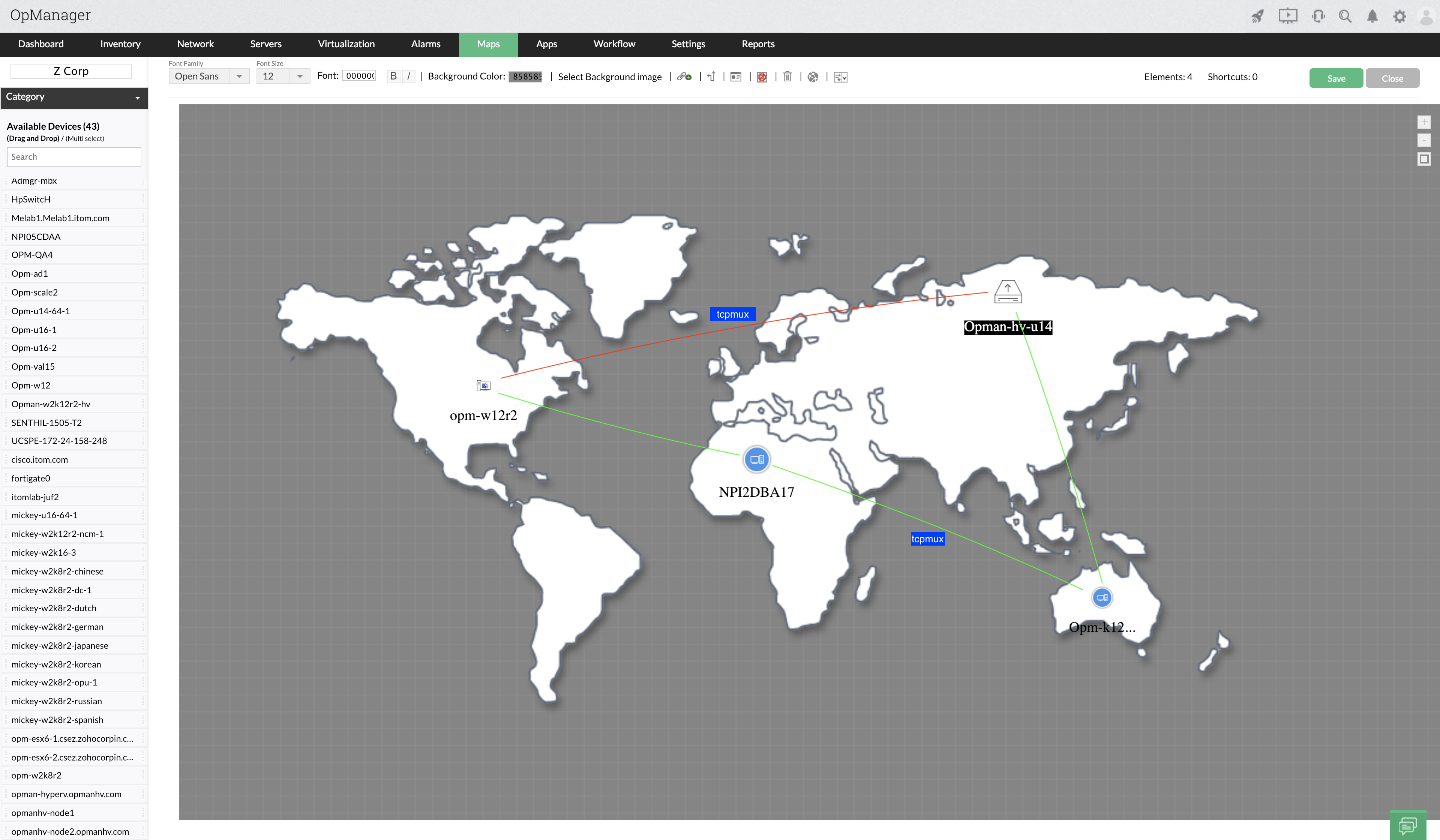Click Select Background image link

pos(609,76)
